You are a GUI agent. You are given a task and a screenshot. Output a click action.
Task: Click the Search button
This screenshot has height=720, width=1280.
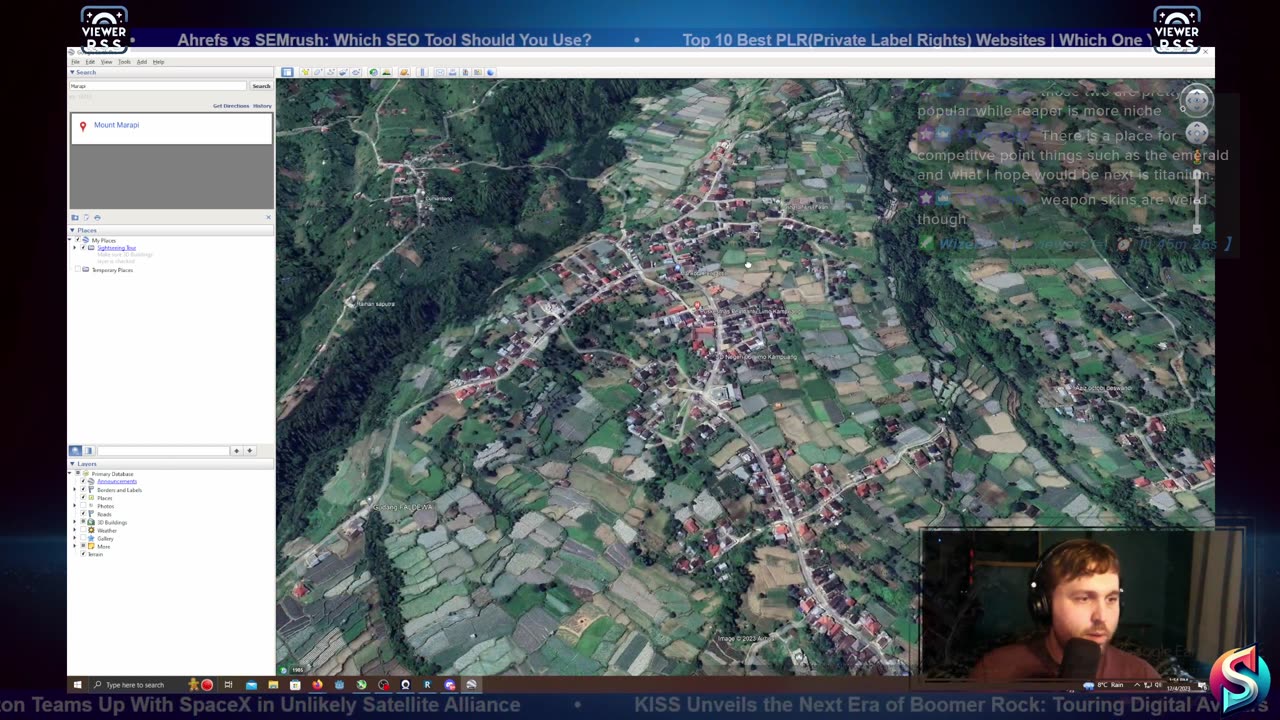(261, 86)
